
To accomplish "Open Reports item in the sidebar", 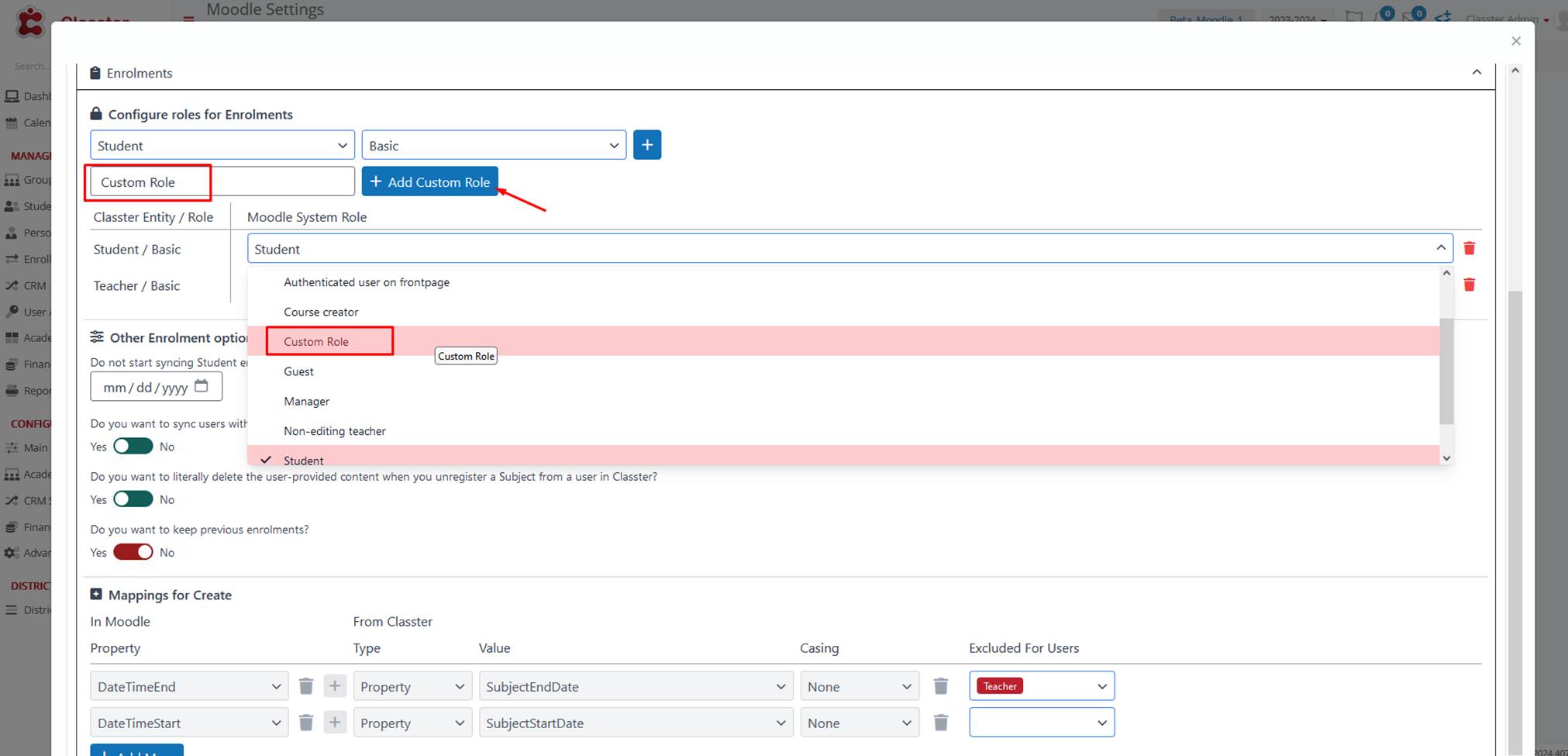I will 28,391.
